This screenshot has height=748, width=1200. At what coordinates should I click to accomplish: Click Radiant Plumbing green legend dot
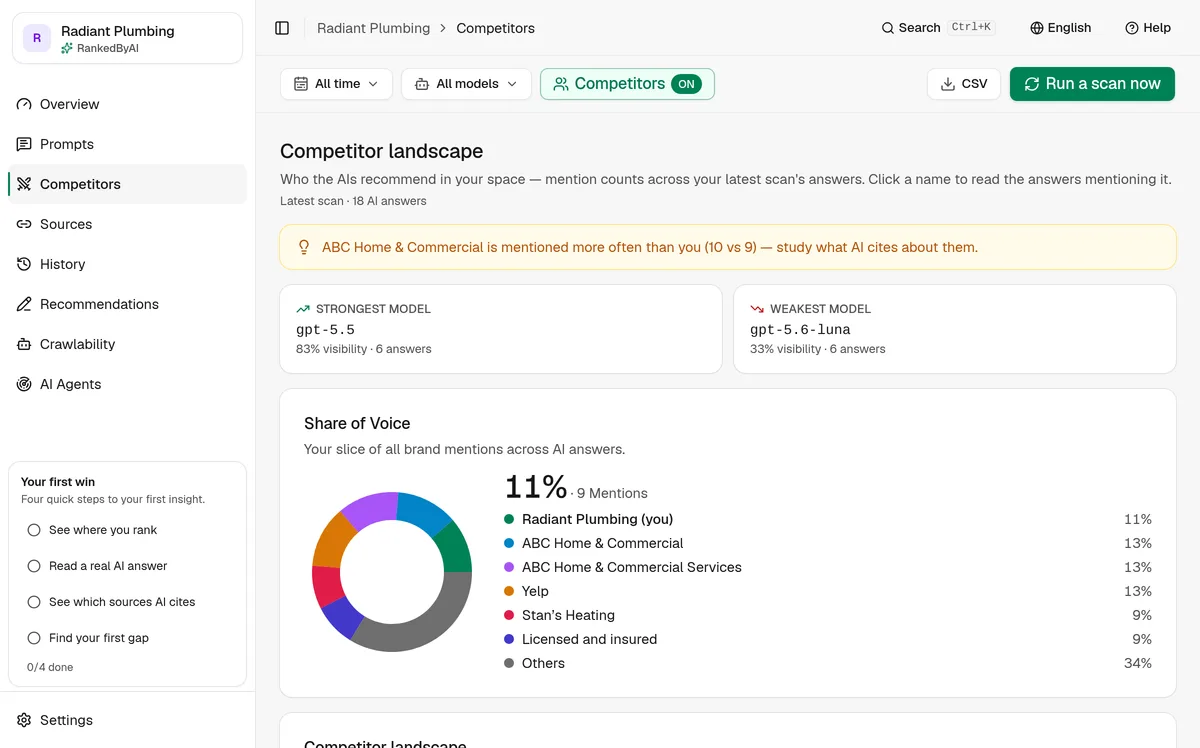509,519
